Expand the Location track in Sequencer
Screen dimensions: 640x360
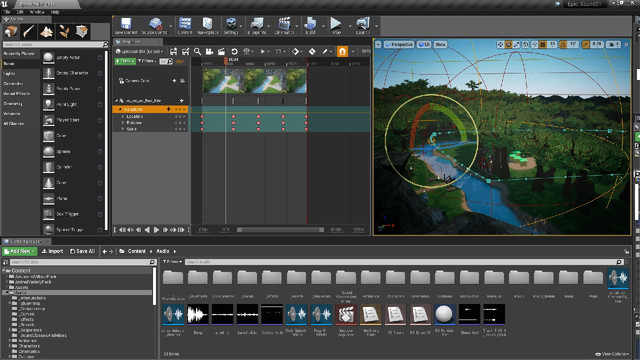tap(122, 116)
